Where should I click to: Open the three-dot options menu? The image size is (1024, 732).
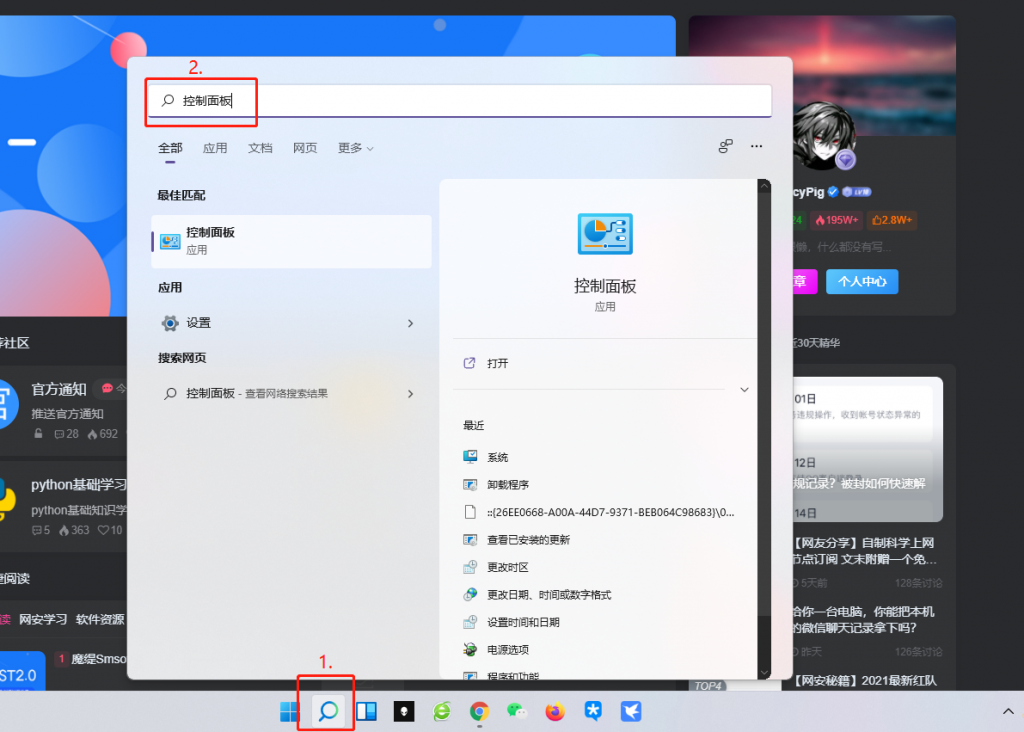(x=756, y=146)
